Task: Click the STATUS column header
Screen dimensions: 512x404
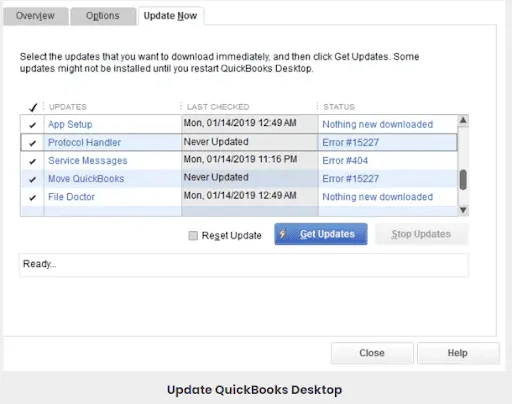Action: point(339,107)
